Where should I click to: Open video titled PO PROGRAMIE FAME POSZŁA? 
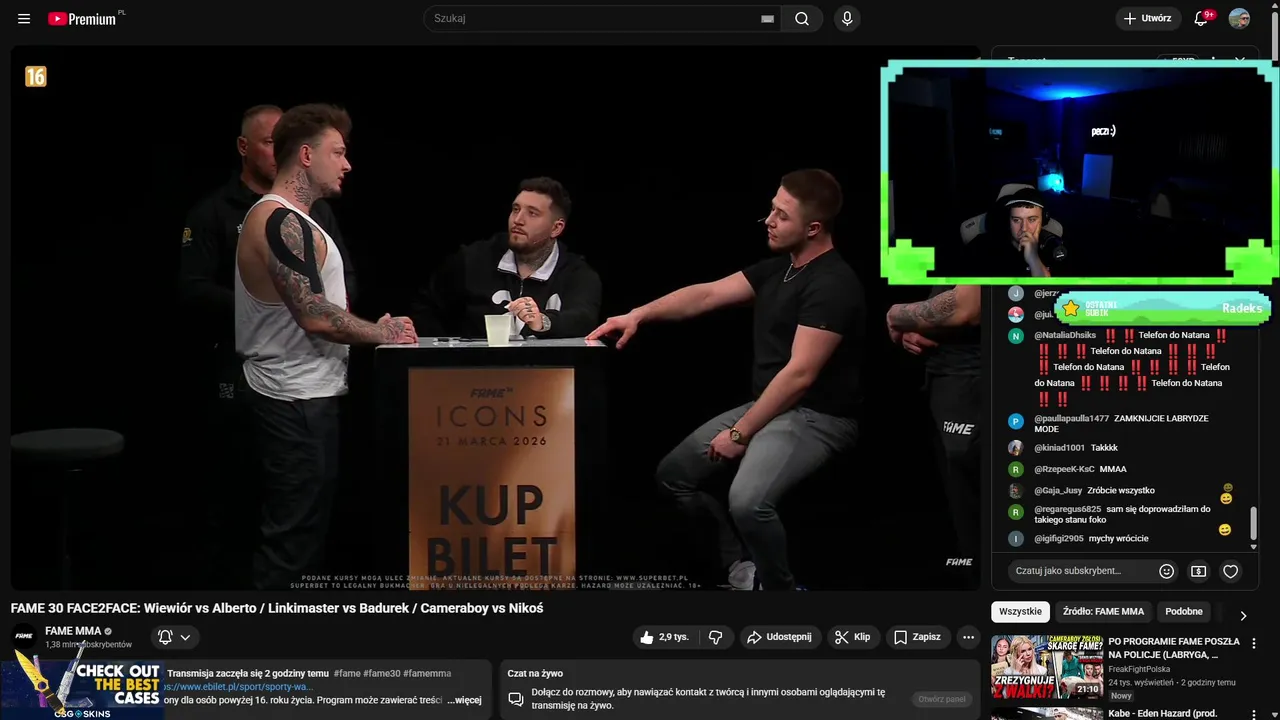coord(1174,648)
